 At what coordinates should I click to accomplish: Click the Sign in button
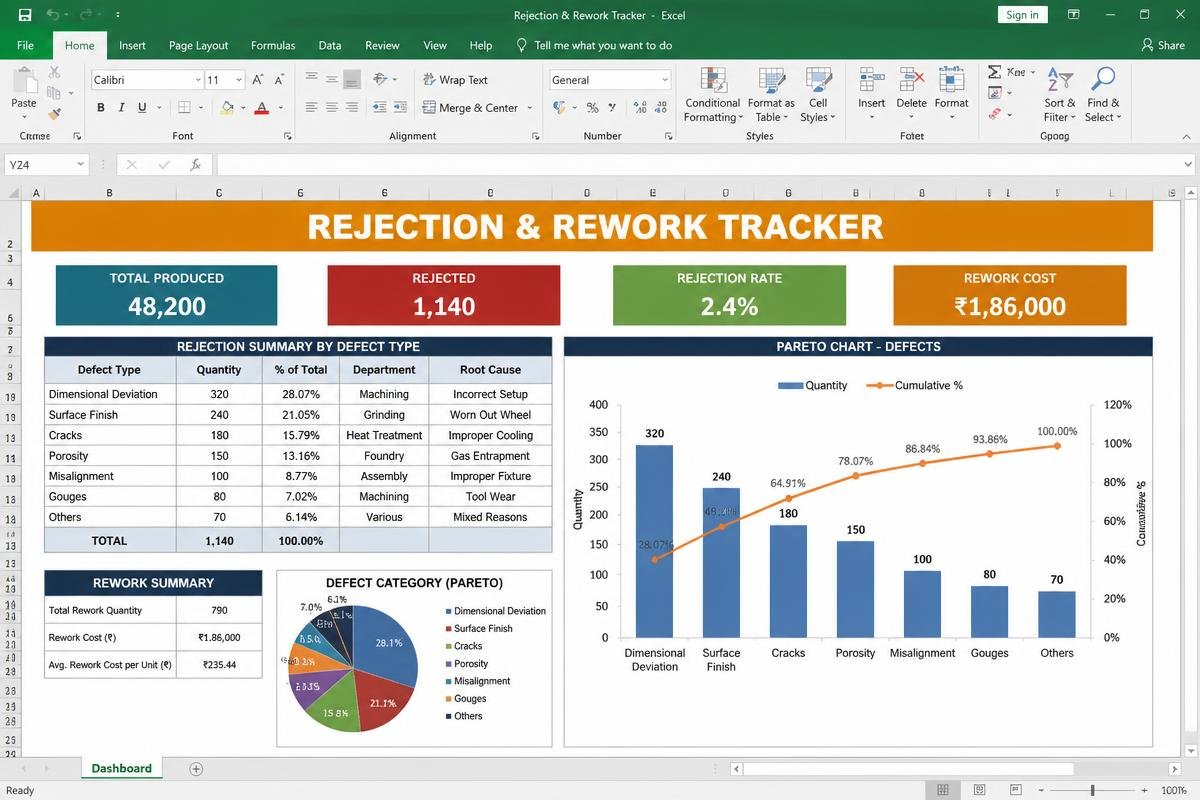click(x=1022, y=15)
